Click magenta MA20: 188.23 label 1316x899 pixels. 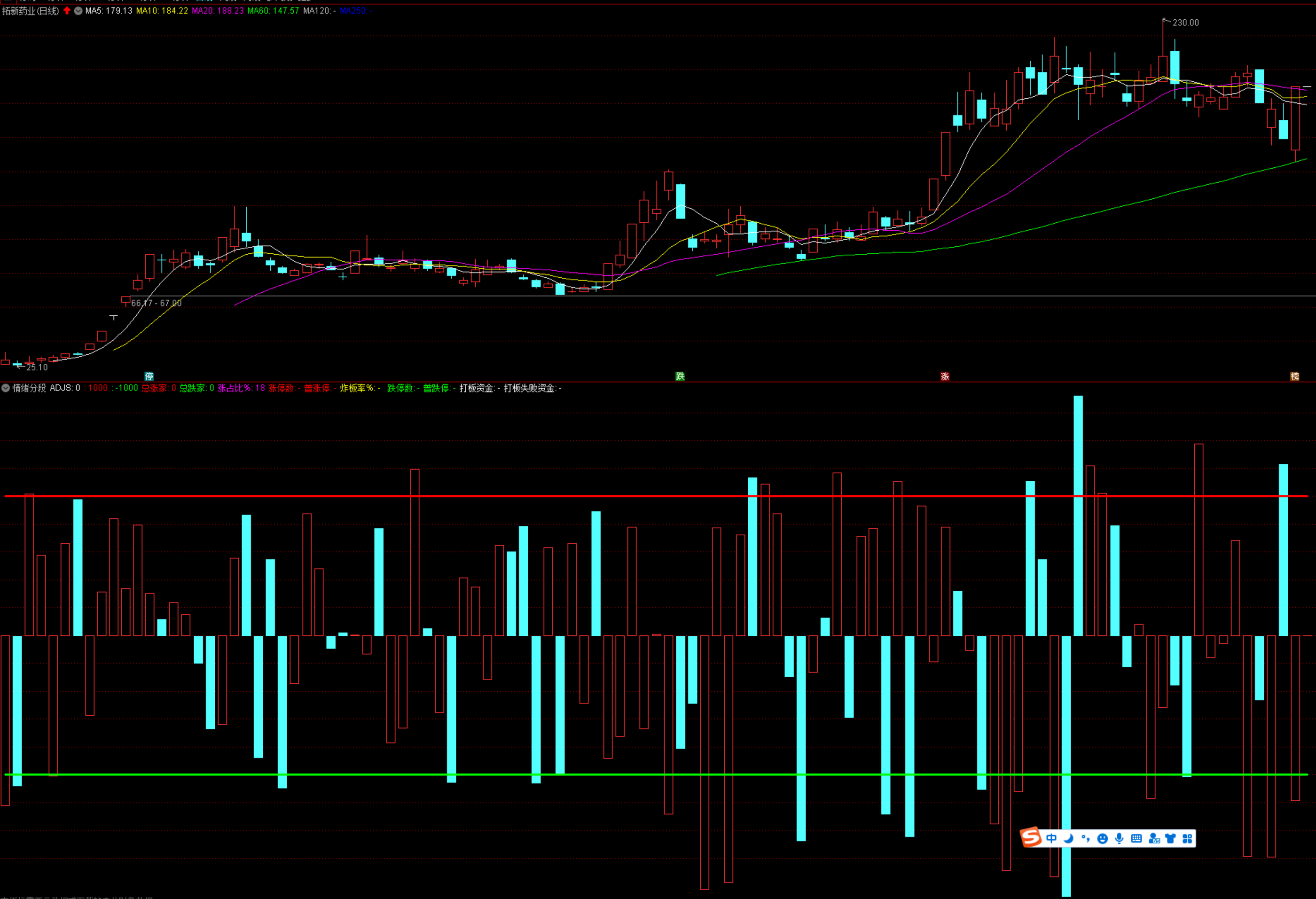[x=218, y=11]
